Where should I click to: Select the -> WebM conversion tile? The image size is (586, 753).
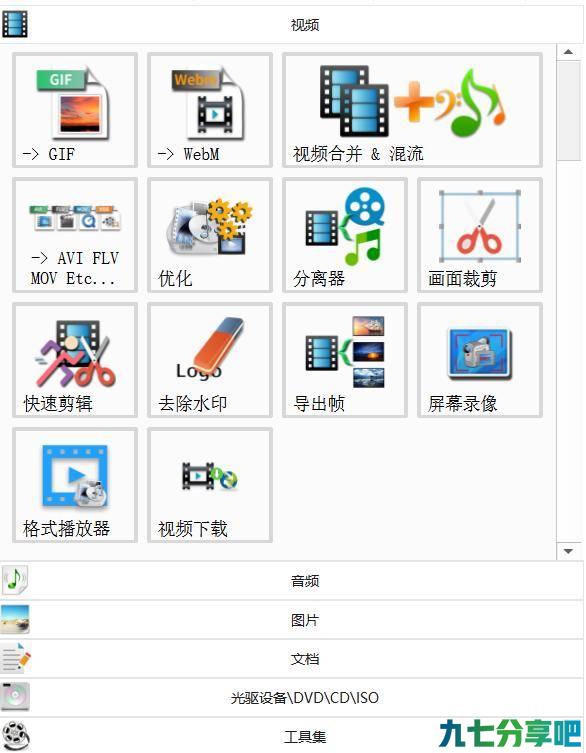[210, 110]
